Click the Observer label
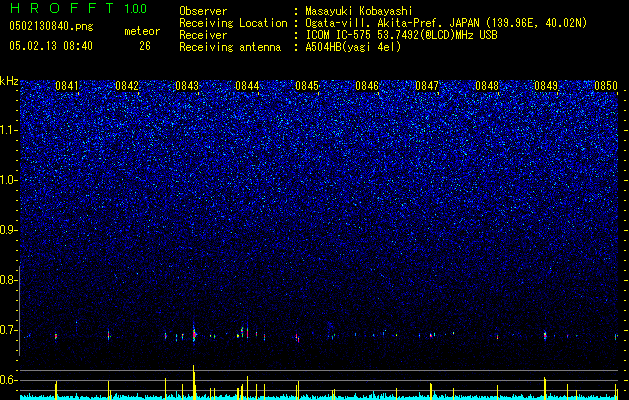This screenshot has height=400, width=629. tap(203, 11)
